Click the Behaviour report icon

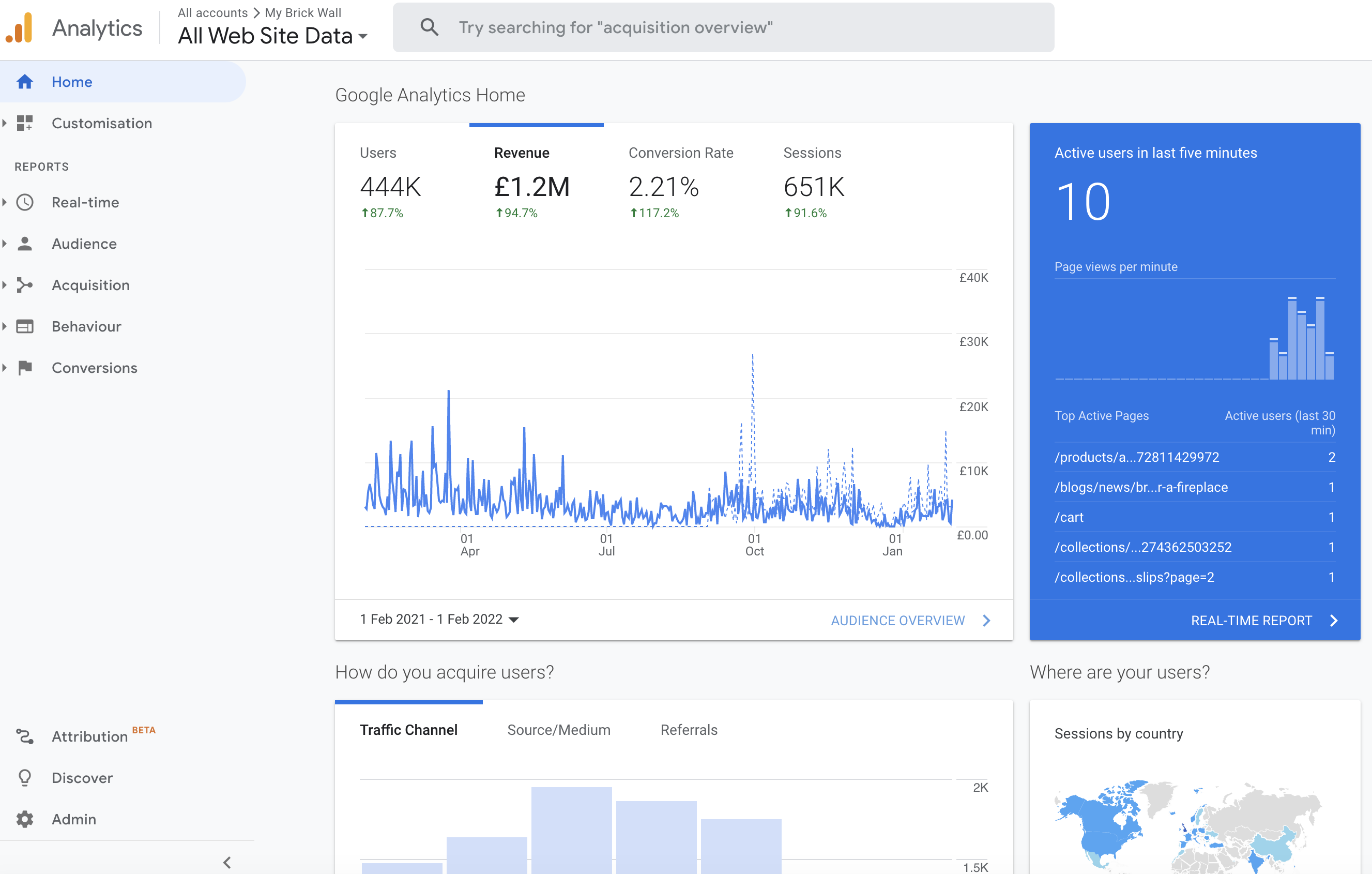(25, 326)
